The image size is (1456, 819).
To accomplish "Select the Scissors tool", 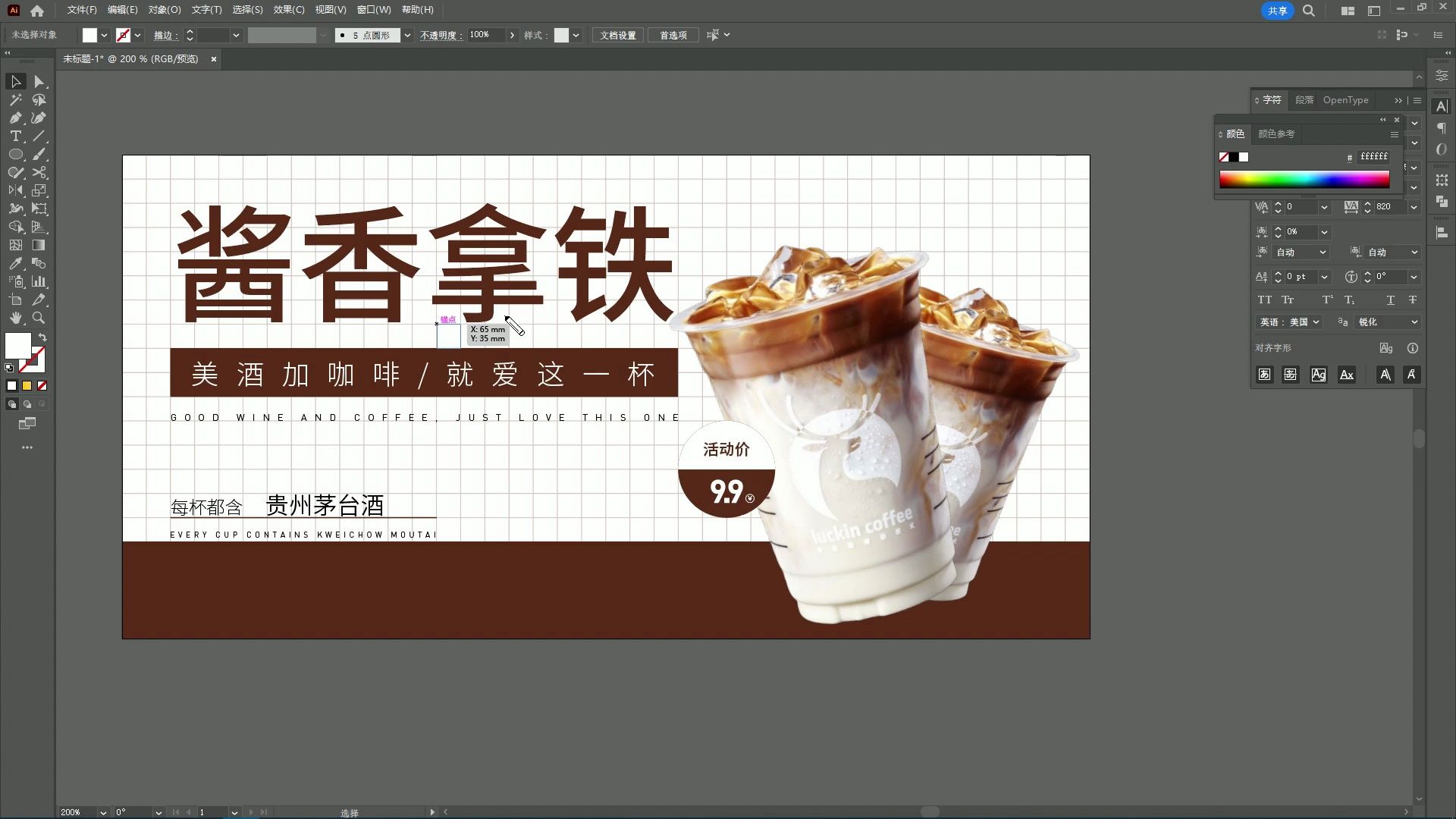I will 39,172.
